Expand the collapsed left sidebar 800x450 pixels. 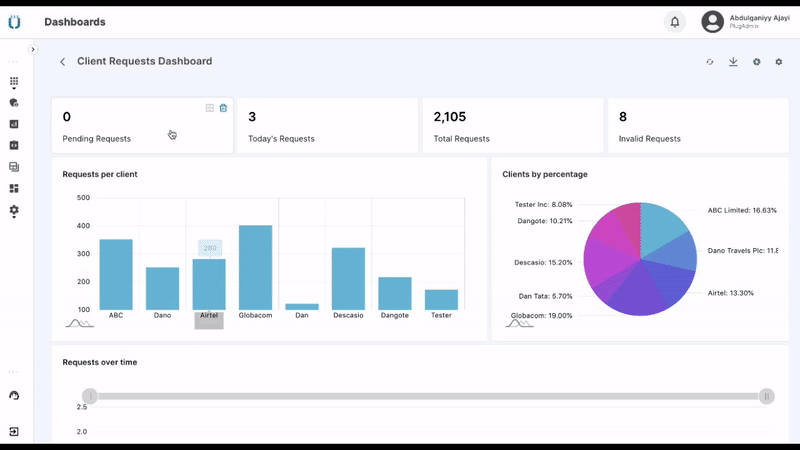pos(33,49)
